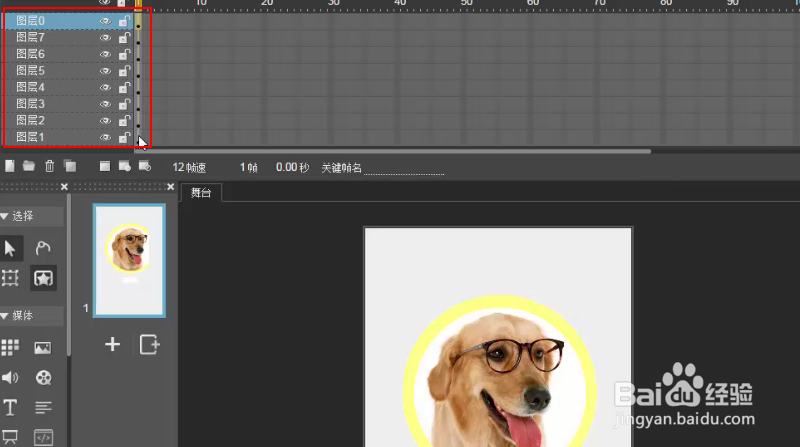The height and width of the screenshot is (447, 800).
Task: Hide layer 图层3
Action: click(x=105, y=104)
